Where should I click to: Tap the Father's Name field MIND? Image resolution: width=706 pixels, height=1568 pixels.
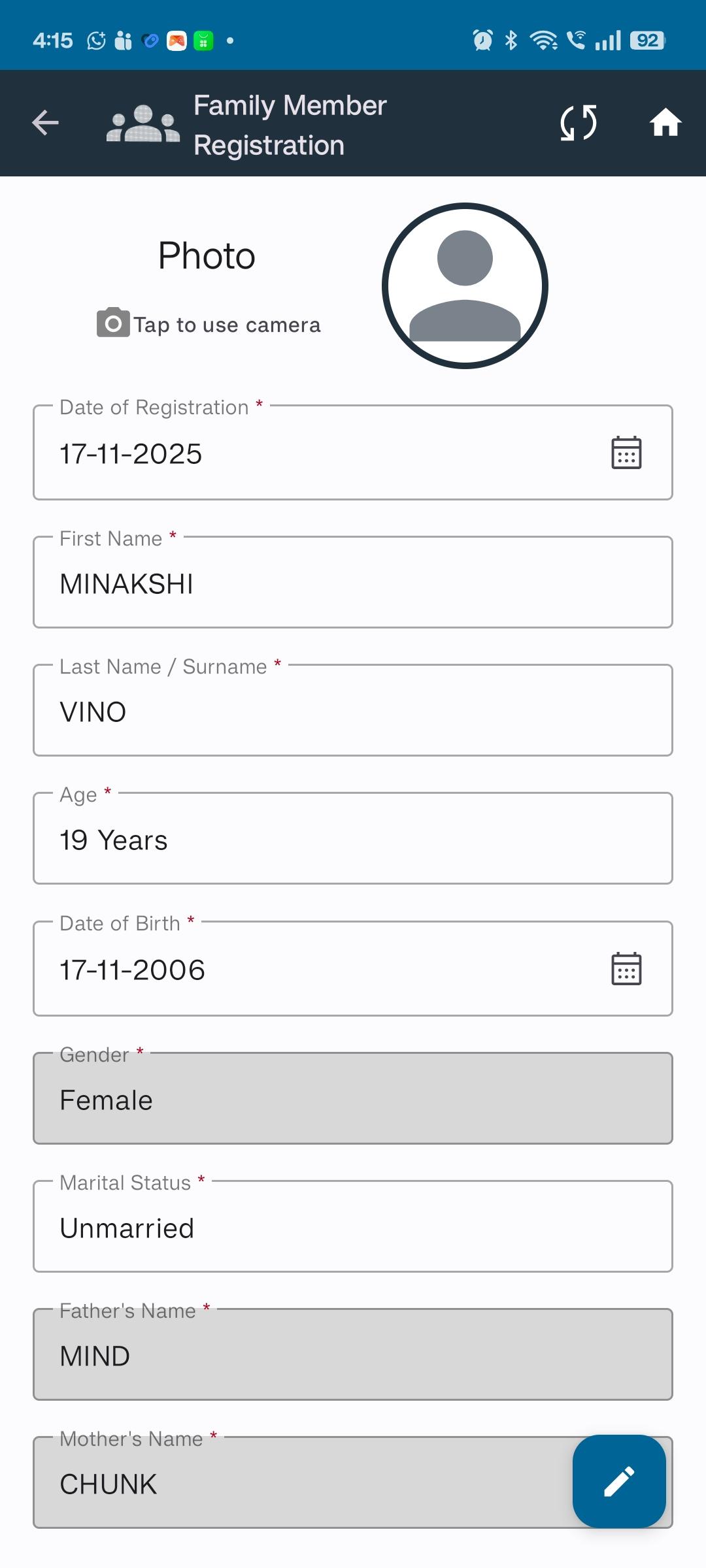tap(353, 1356)
